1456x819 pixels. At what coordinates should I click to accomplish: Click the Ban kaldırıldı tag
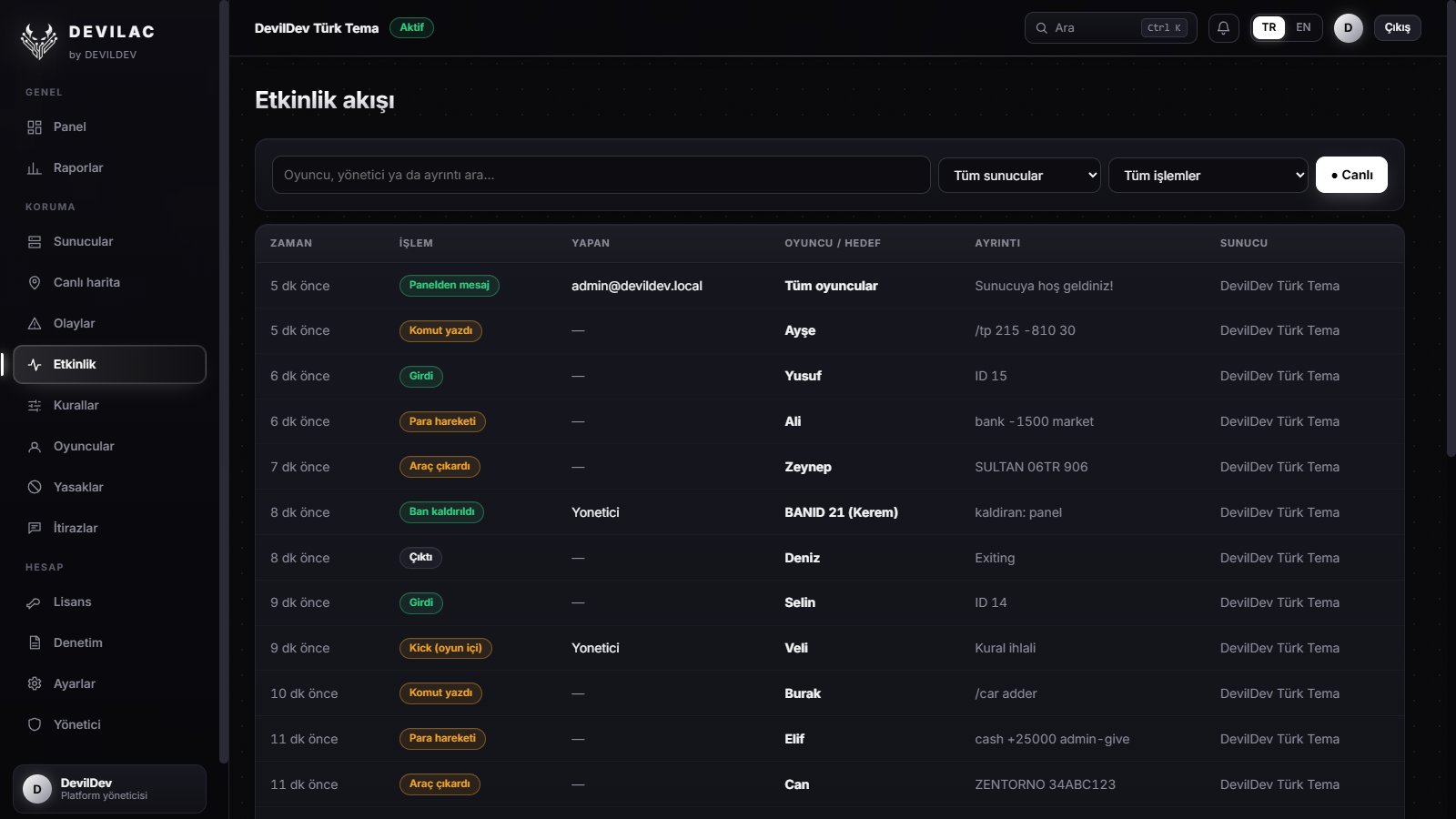pyautogui.click(x=441, y=512)
